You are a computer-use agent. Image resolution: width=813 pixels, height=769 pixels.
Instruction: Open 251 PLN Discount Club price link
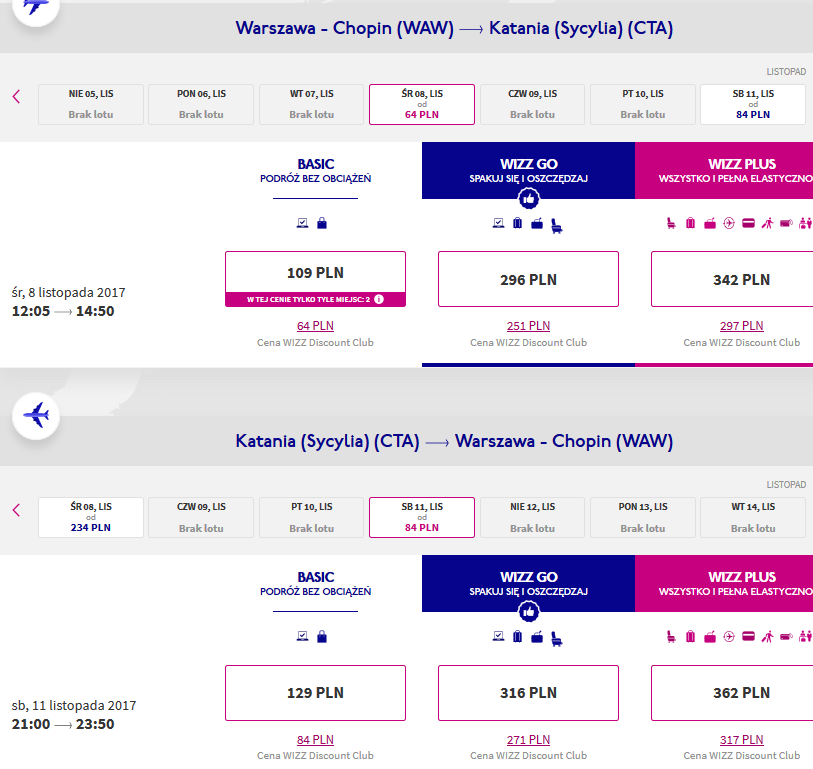pyautogui.click(x=528, y=326)
